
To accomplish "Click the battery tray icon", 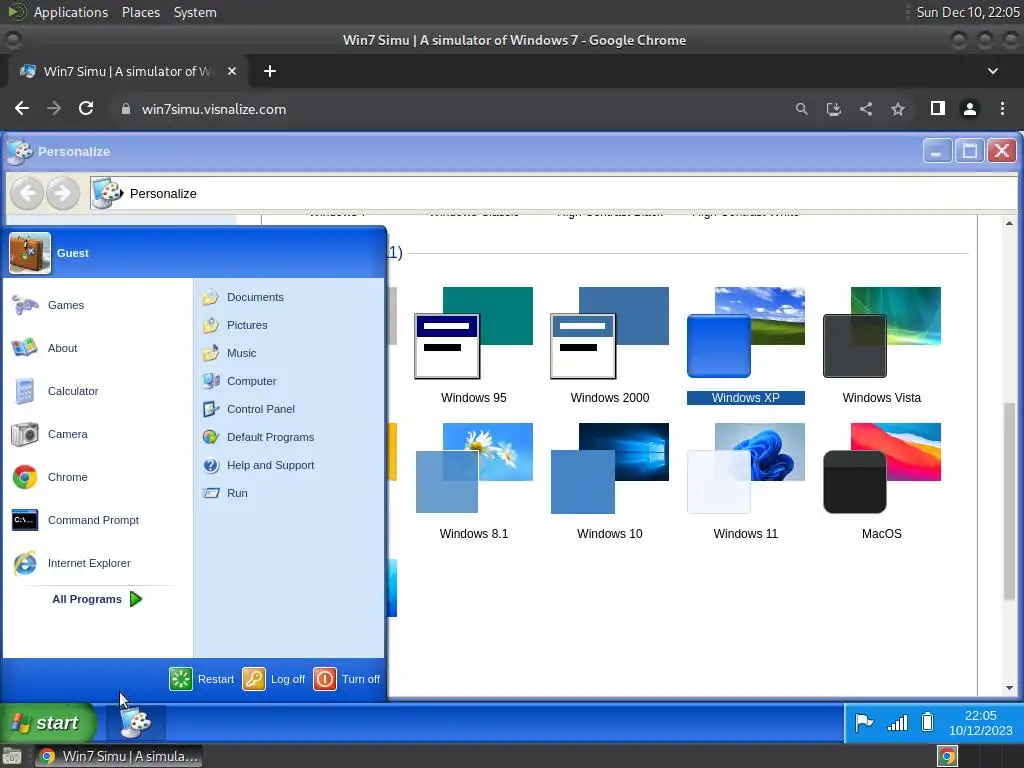I will [927, 722].
